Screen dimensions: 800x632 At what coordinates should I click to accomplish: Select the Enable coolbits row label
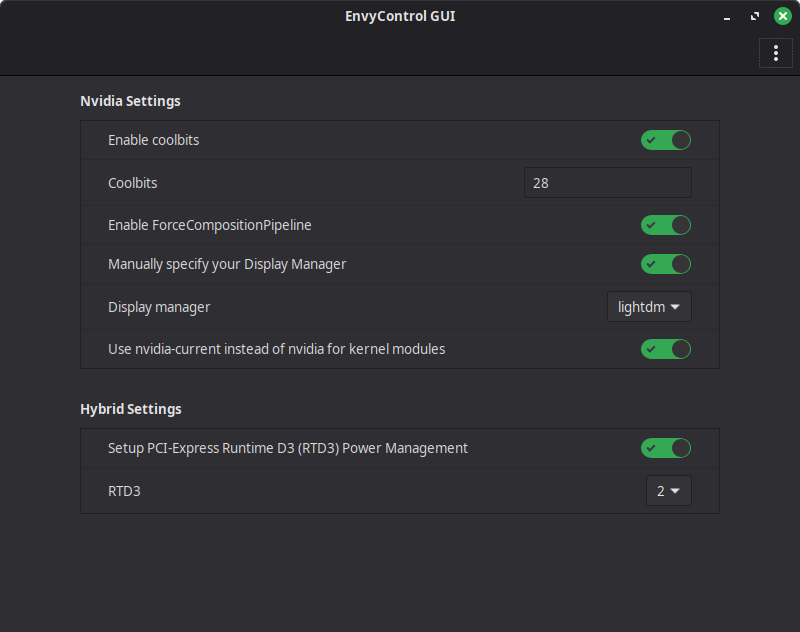[153, 141]
